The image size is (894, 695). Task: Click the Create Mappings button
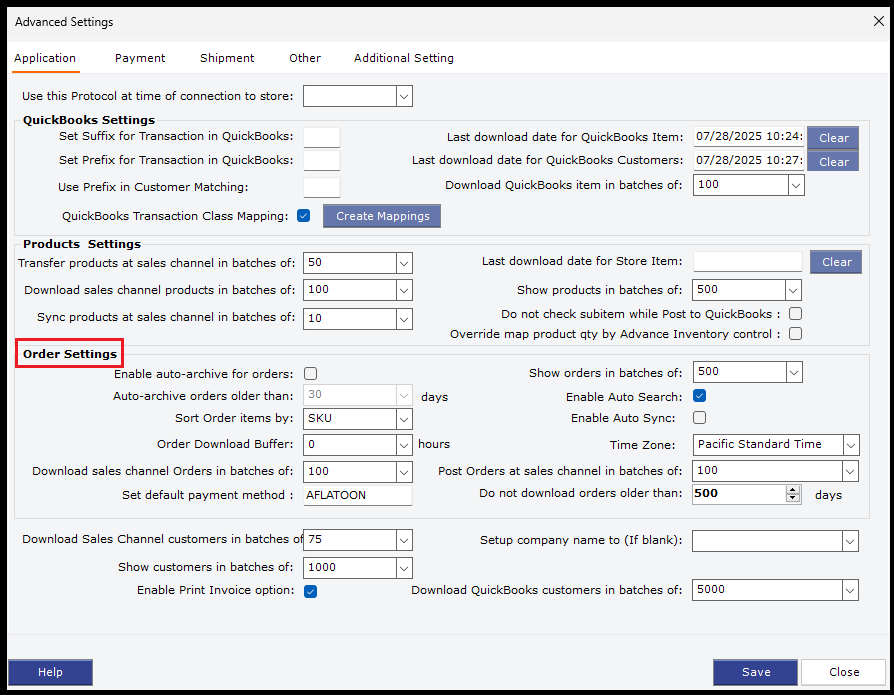click(x=381, y=216)
